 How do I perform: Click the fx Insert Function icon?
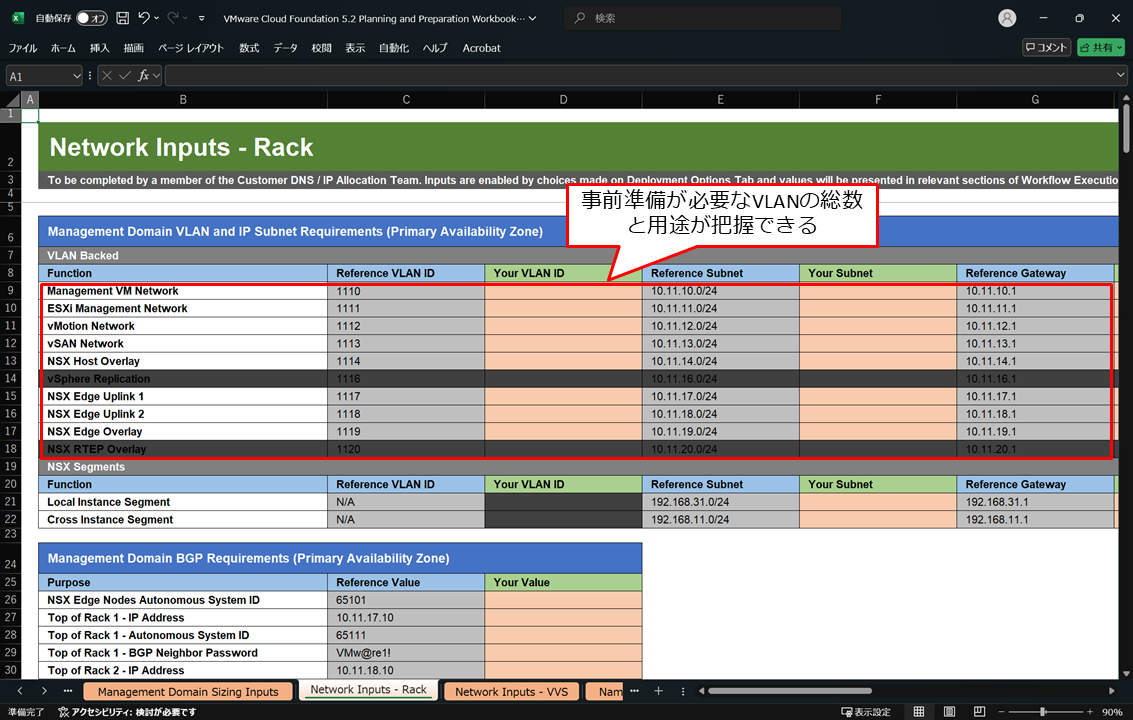(x=144, y=75)
